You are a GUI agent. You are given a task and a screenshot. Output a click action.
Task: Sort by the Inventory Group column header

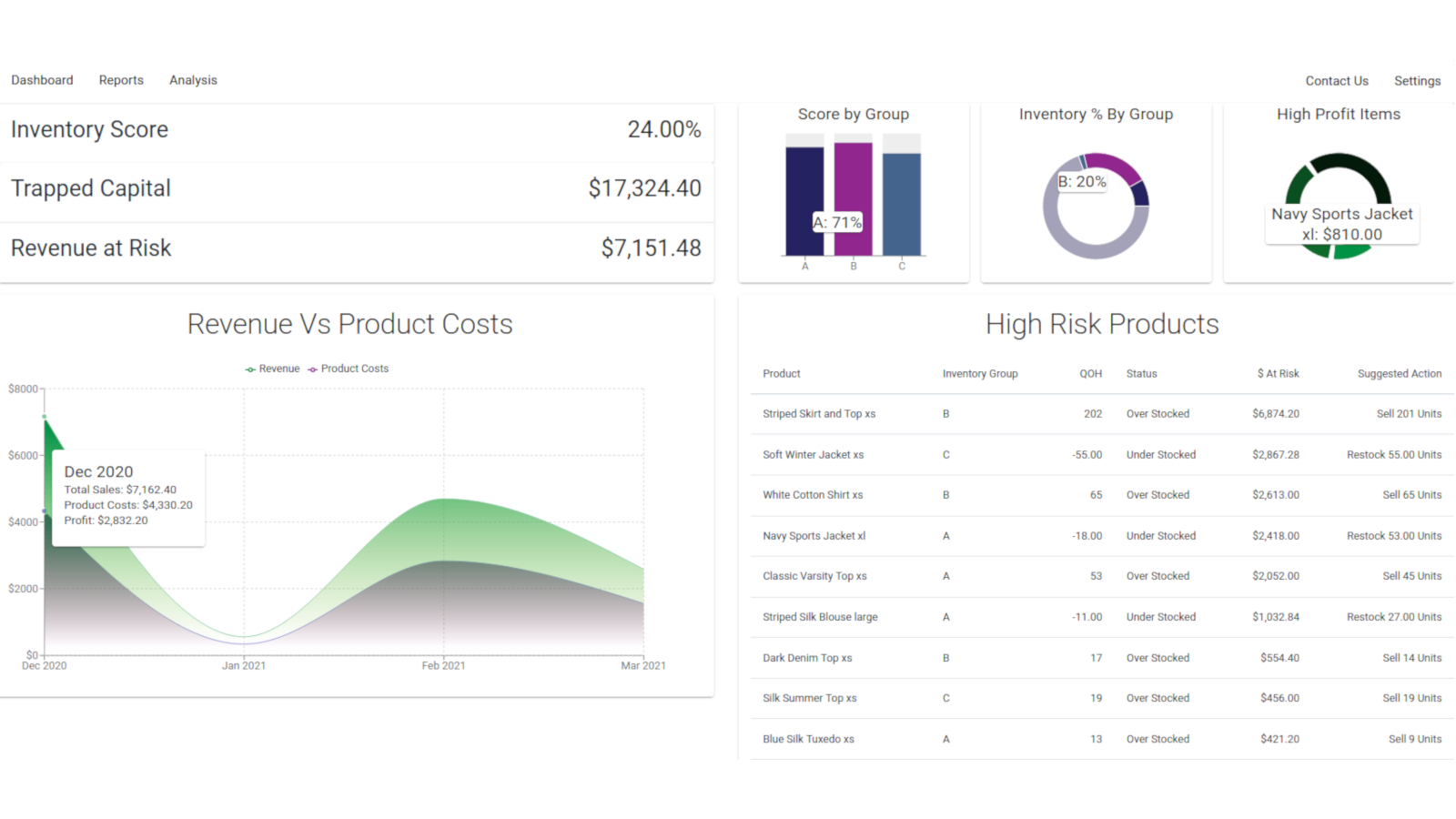point(980,374)
